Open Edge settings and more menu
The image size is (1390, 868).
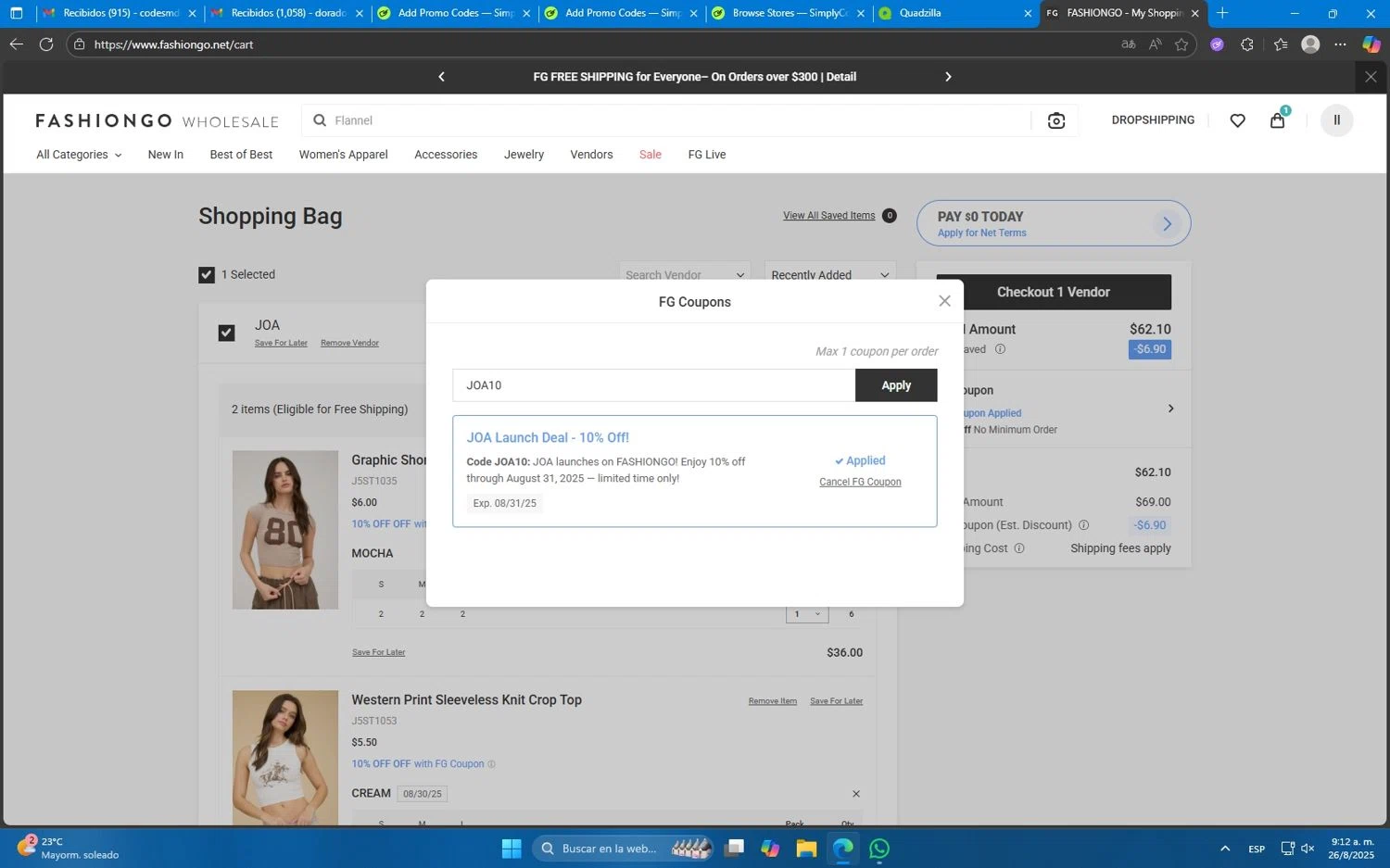pyautogui.click(x=1340, y=44)
